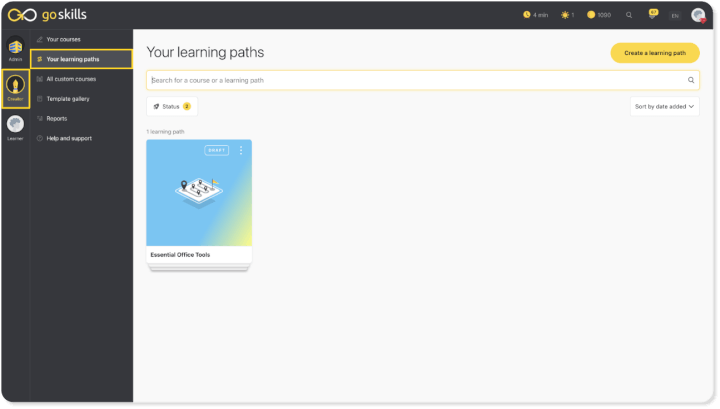Expand Sort by date added dropdown
This screenshot has height=409, width=720.
(664, 106)
